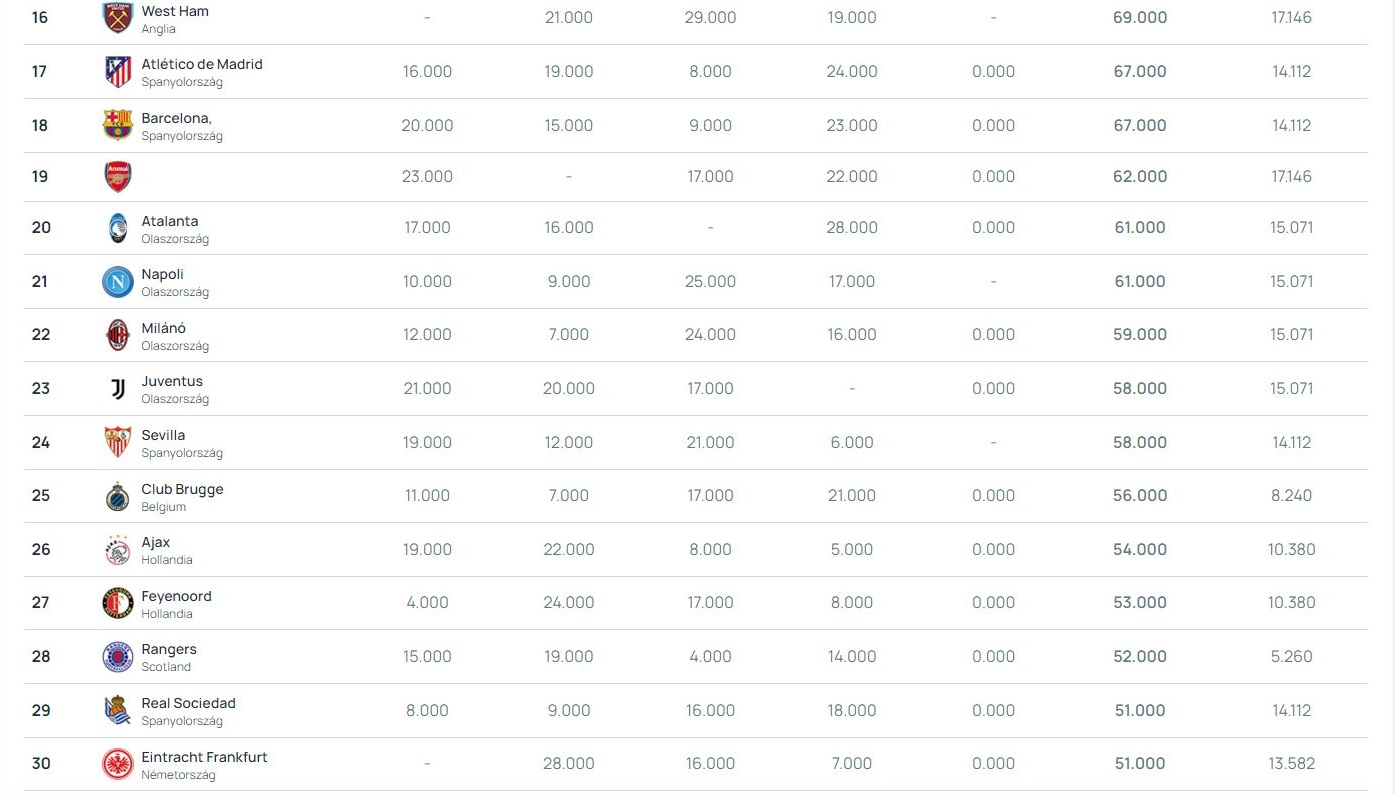Open the Real Sociedad team link
1395x794 pixels.
[x=188, y=703]
